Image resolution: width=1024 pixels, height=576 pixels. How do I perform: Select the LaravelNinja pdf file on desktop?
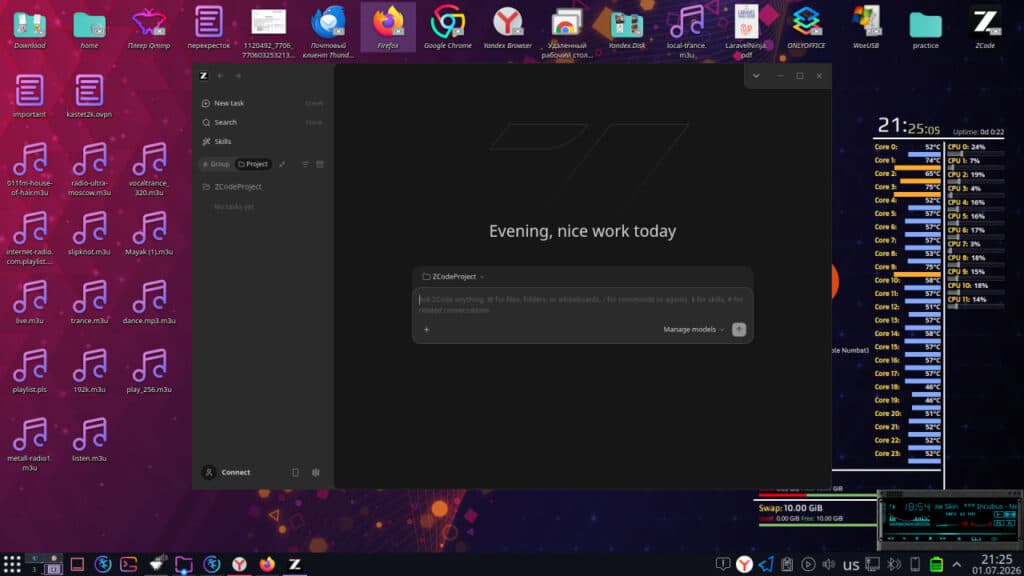click(746, 31)
